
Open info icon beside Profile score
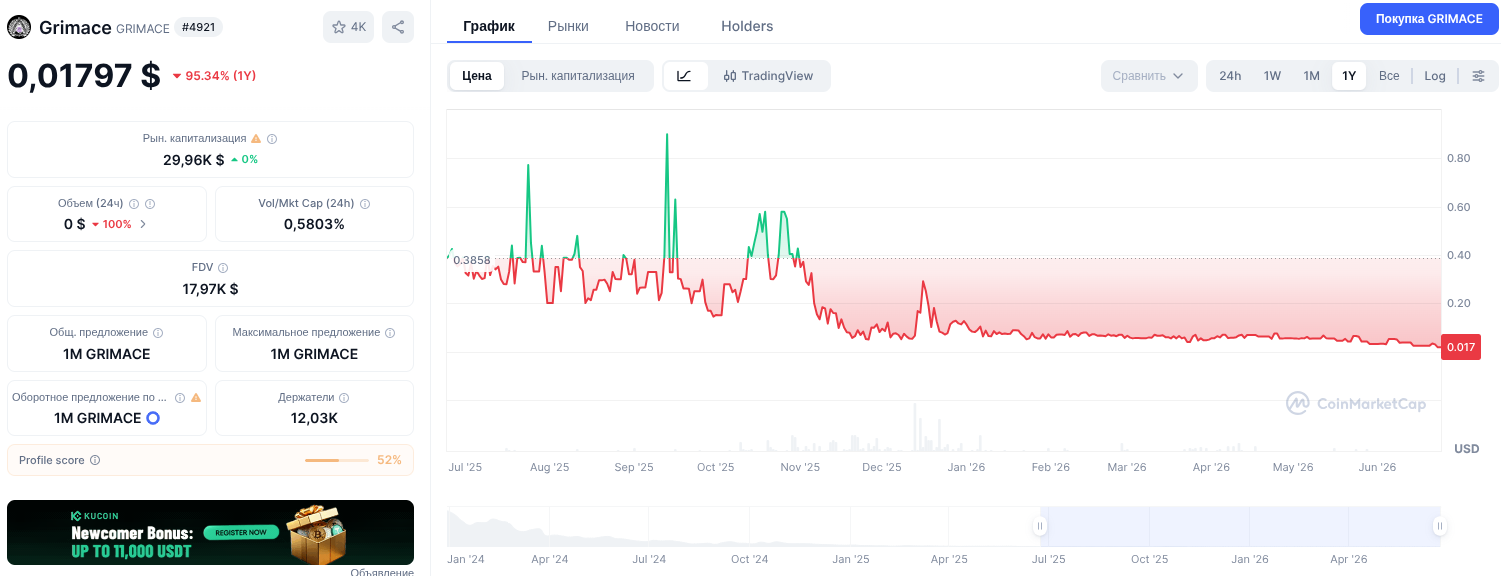tap(95, 460)
